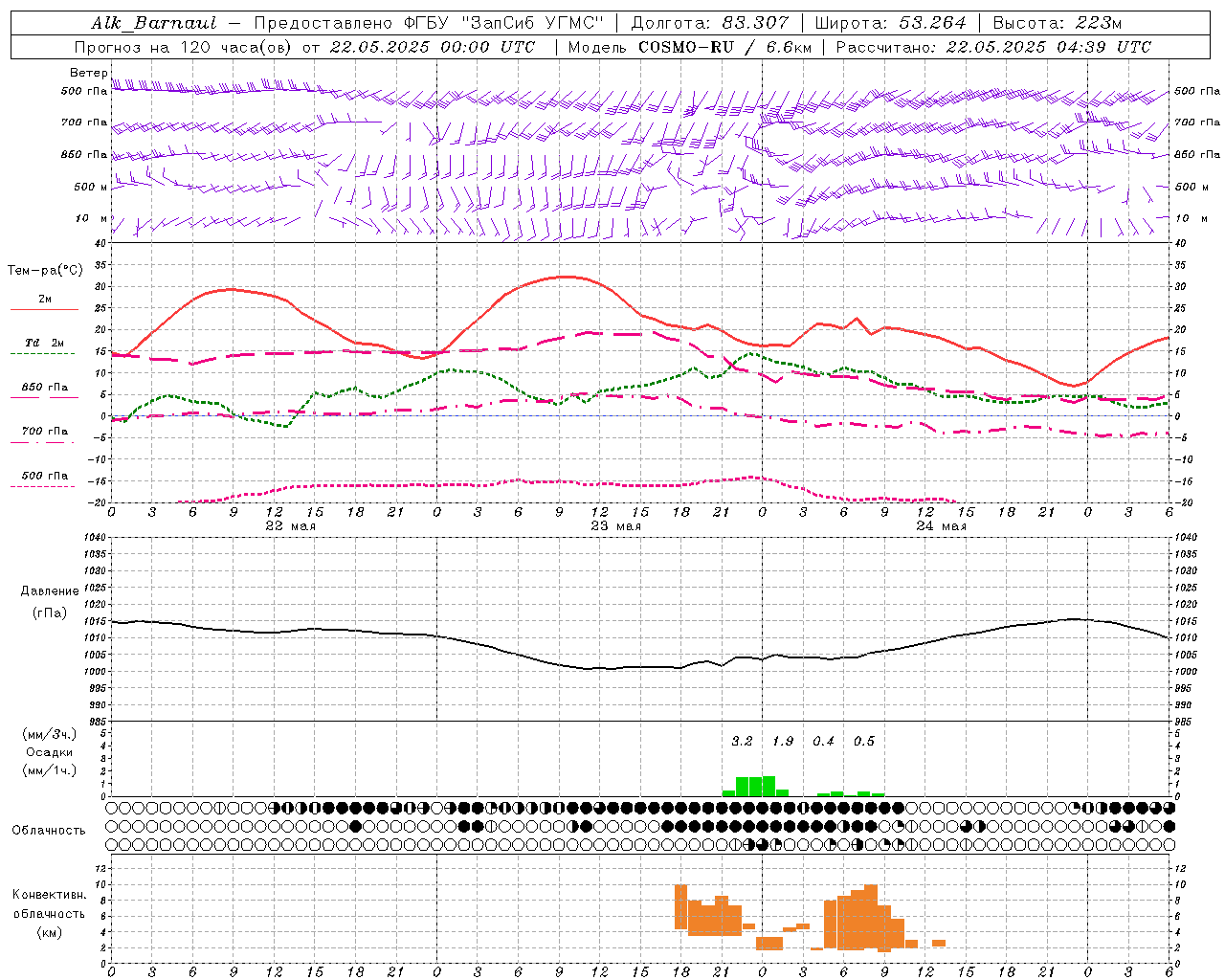Click dashed legend line under 'Td 2м'
Viewport: 1225px width, 980px height.
point(43,353)
